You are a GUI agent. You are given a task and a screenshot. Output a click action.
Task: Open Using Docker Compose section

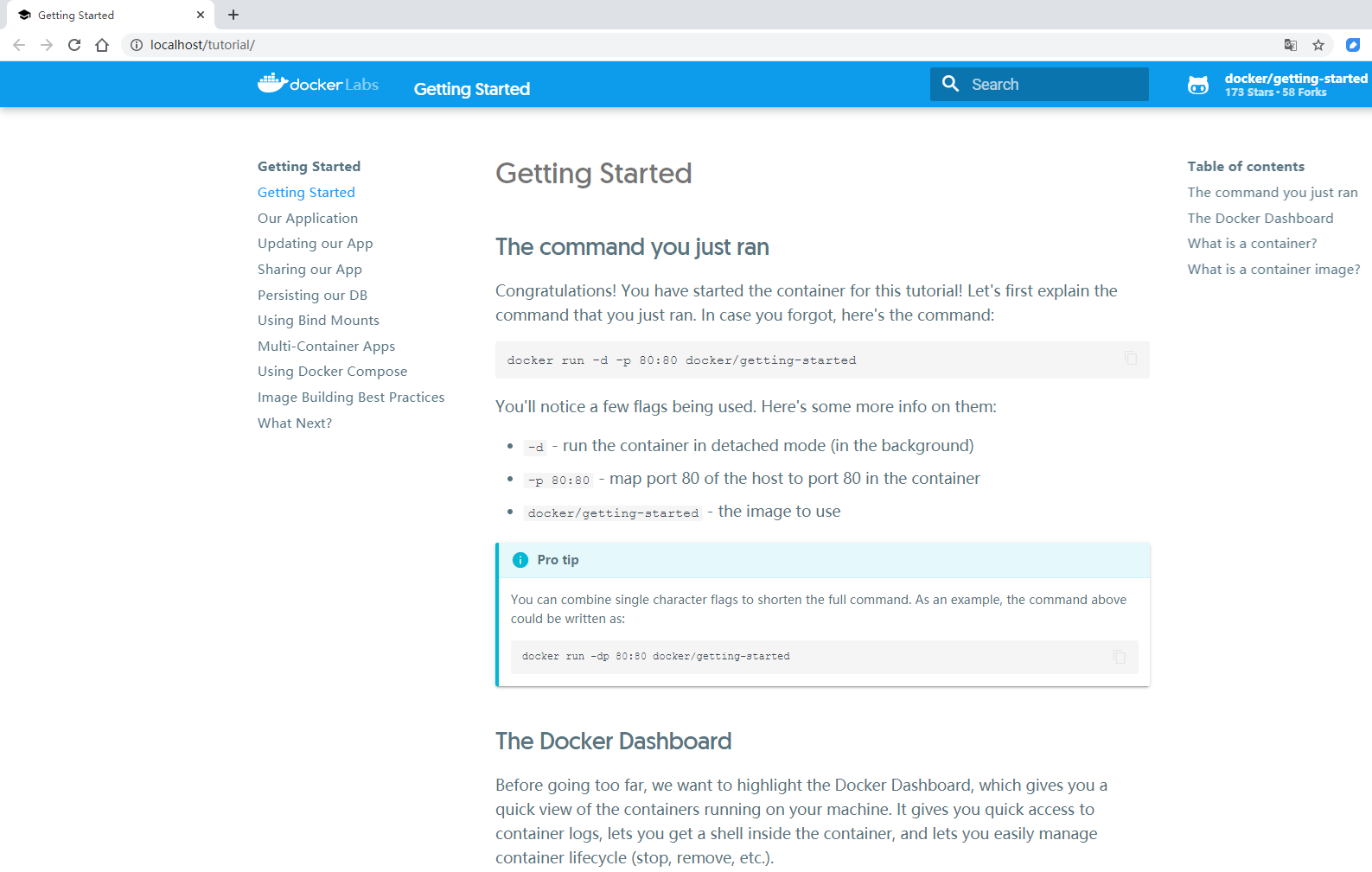pyautogui.click(x=332, y=372)
